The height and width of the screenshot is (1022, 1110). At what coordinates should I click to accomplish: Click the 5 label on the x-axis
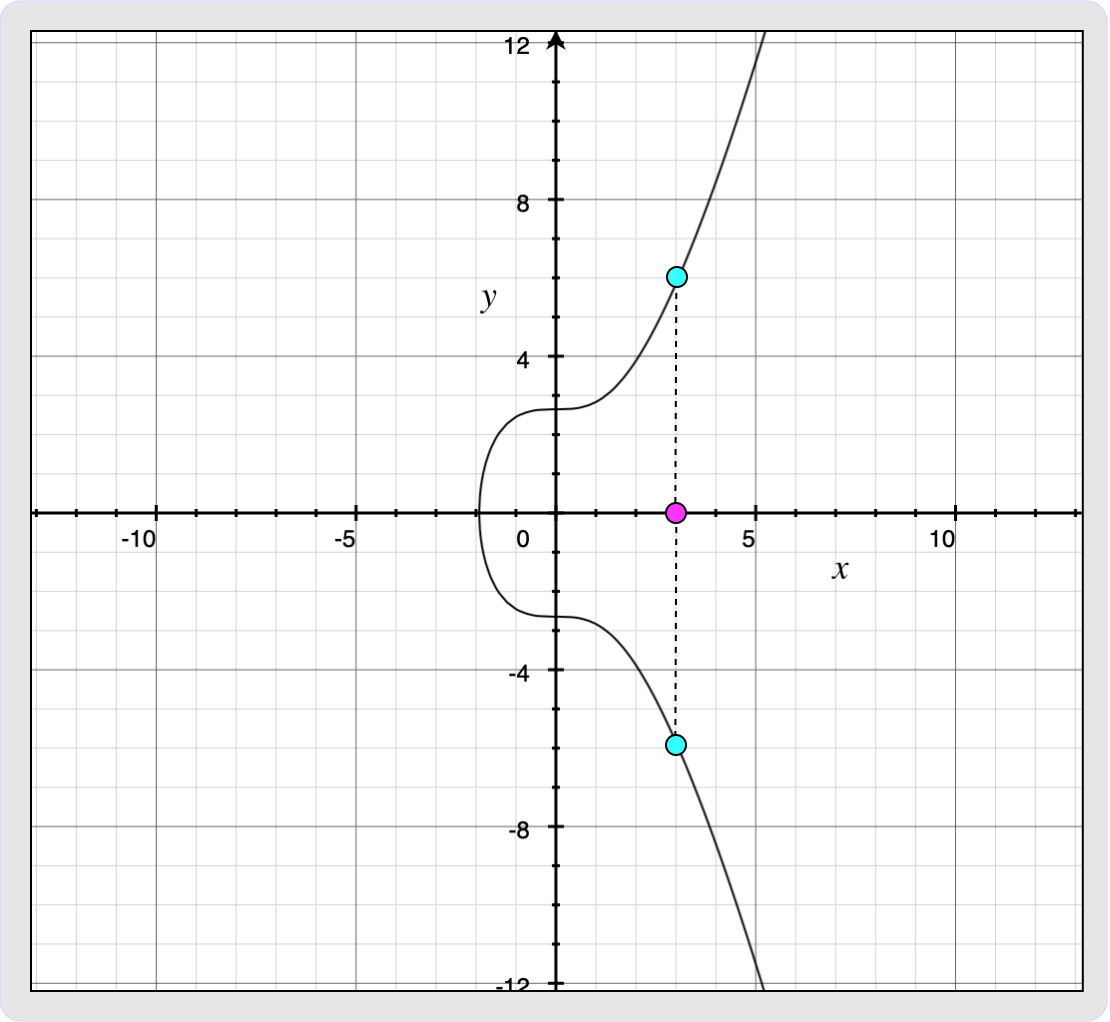(x=748, y=541)
